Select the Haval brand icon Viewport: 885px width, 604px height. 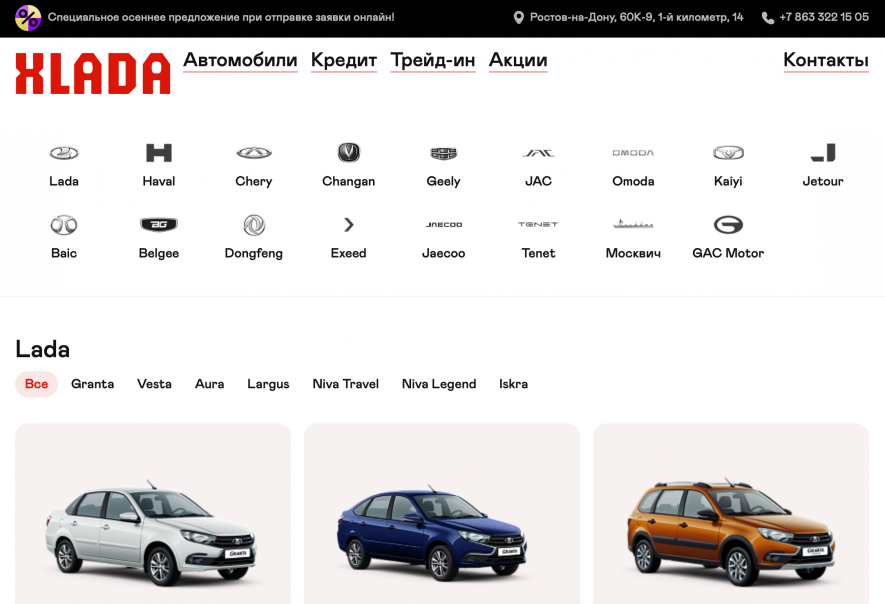(158, 153)
